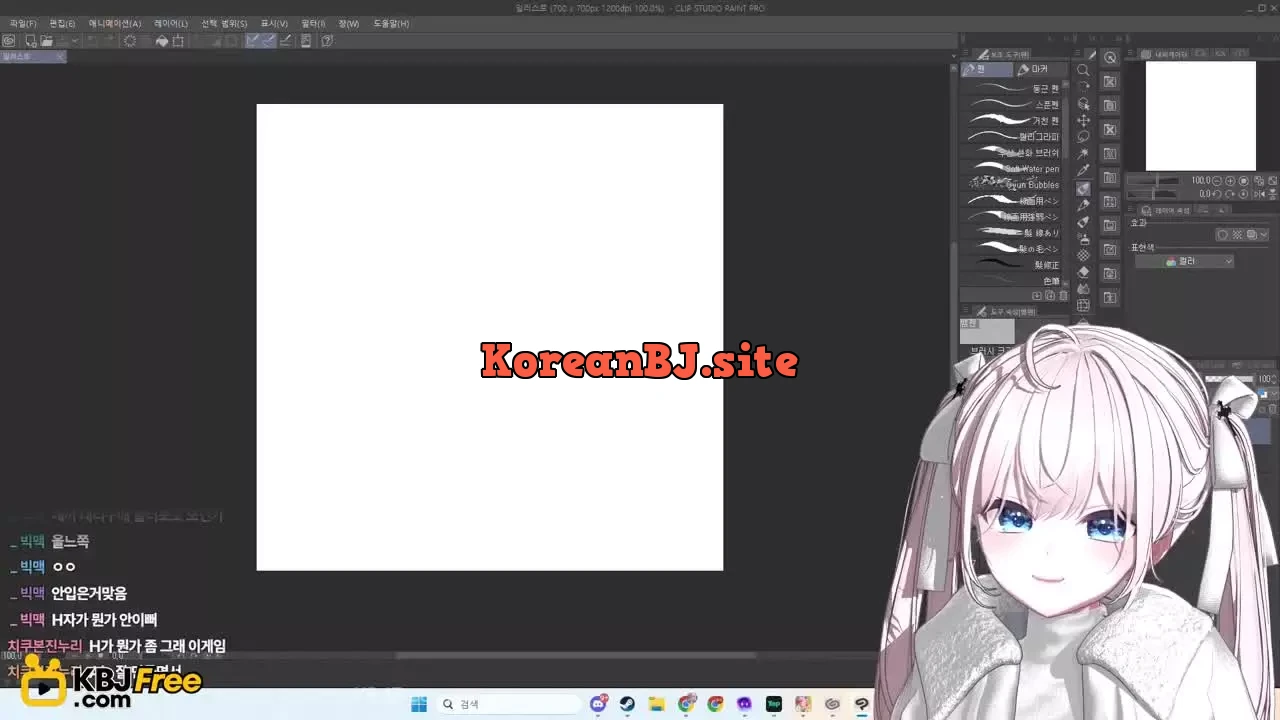Click the open file folder icon

(46, 41)
